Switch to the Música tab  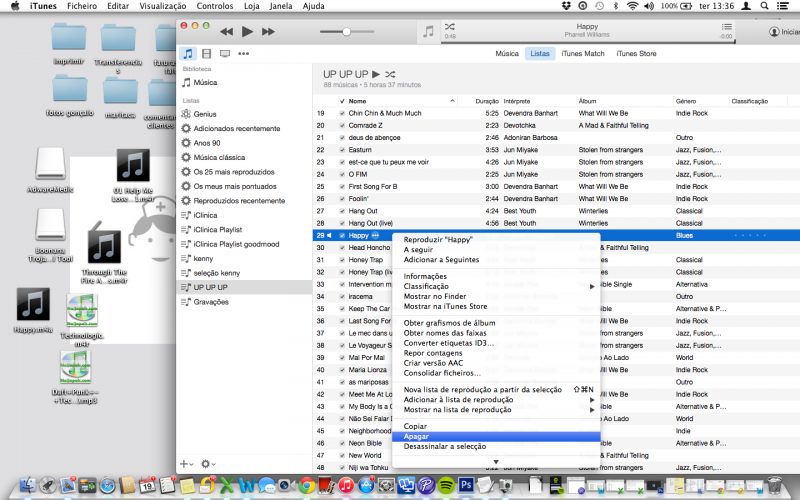point(507,54)
